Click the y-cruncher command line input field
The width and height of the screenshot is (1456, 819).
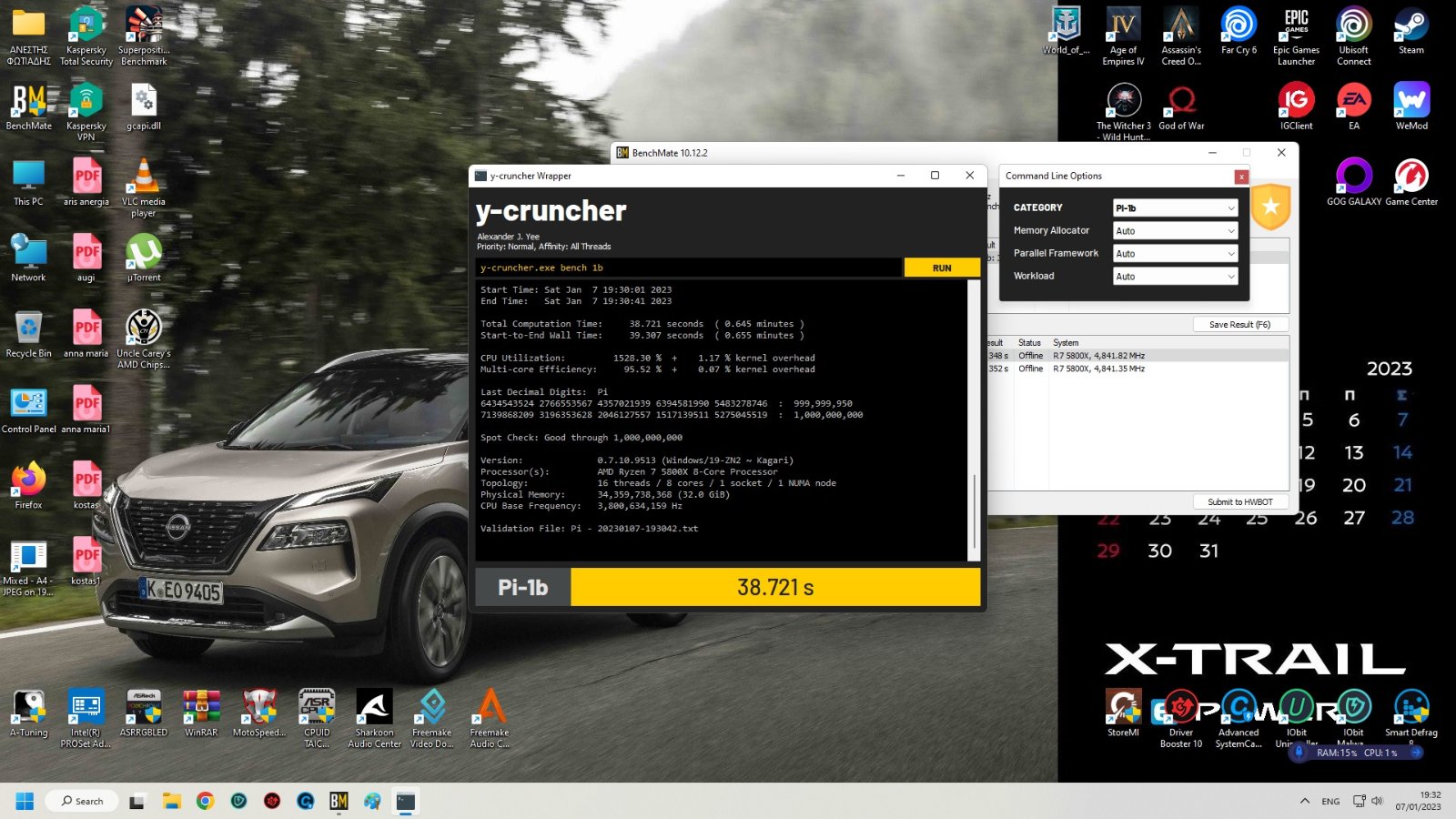689,268
